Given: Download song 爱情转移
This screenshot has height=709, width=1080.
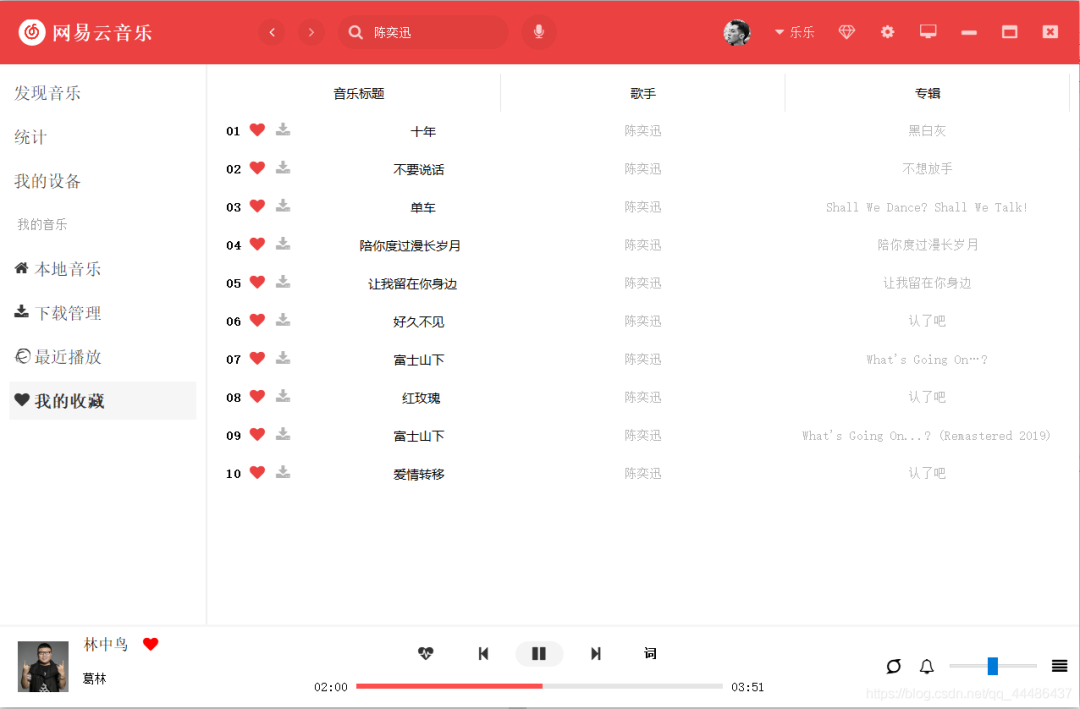Looking at the screenshot, I should pos(283,472).
